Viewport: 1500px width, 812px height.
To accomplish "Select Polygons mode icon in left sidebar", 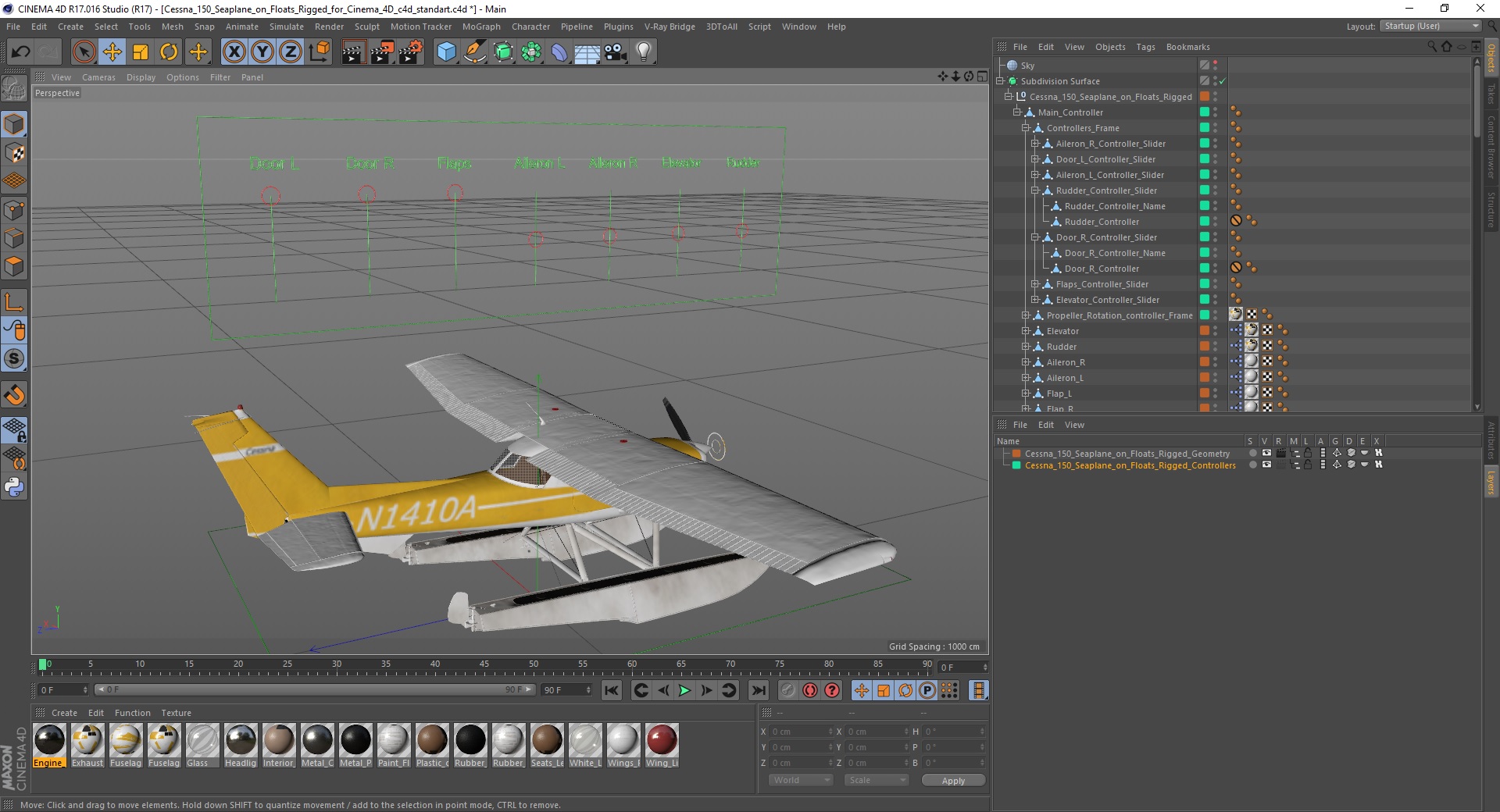I will (14, 266).
